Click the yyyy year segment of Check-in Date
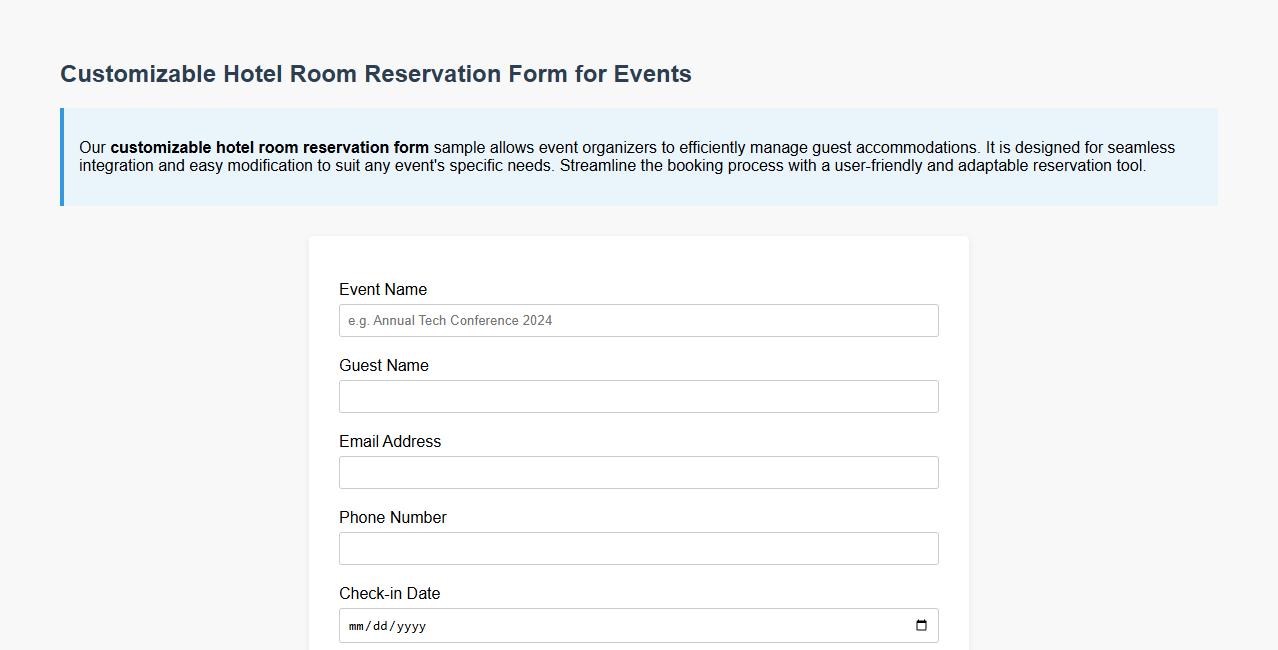 click(x=412, y=625)
